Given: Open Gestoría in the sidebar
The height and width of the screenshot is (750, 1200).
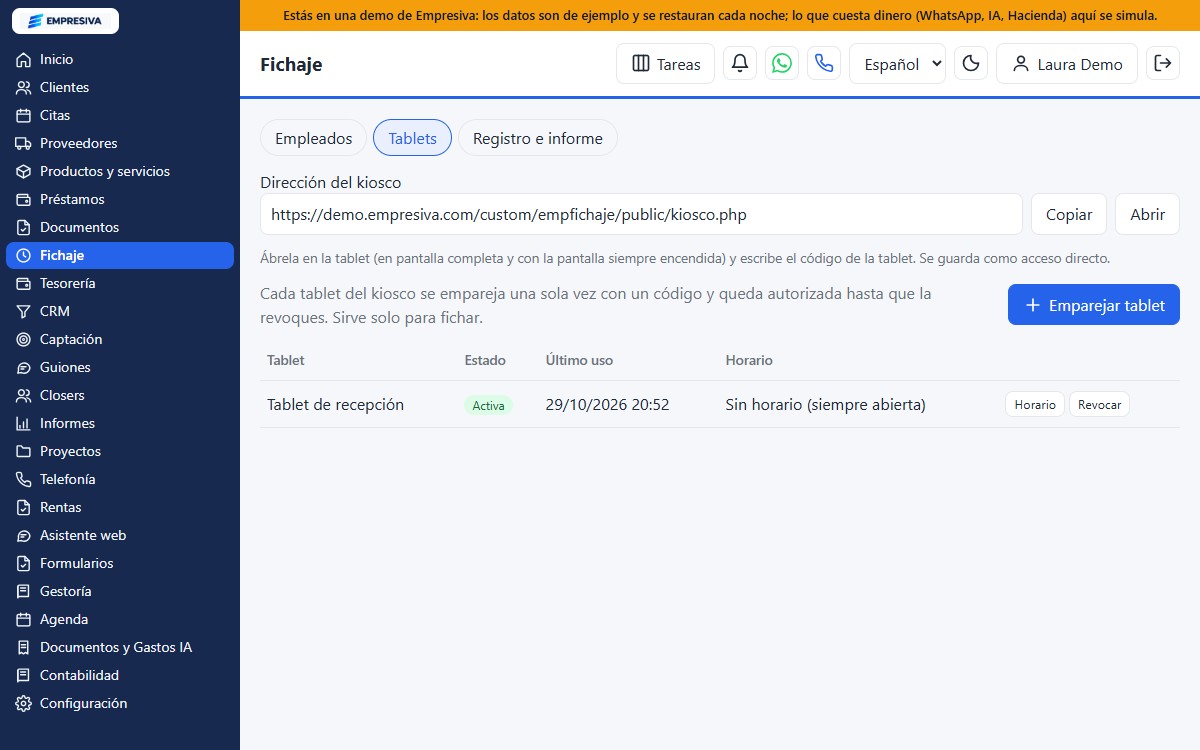Looking at the screenshot, I should point(120,592).
